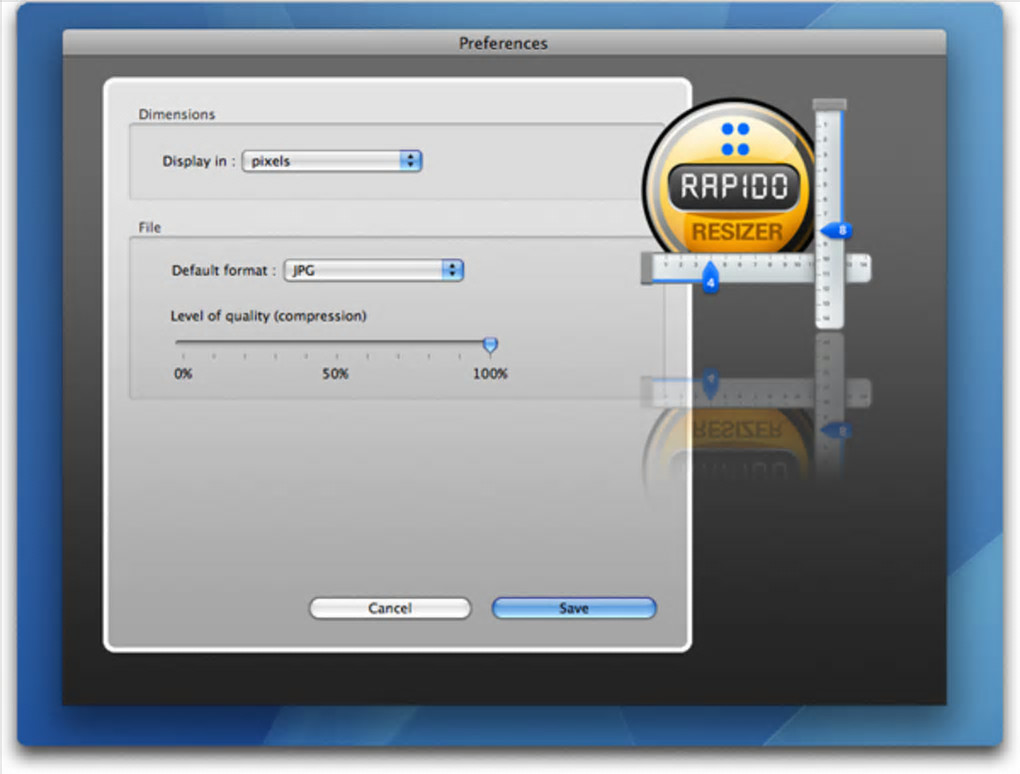Screen dimensions: 1020x774
Task: Set quality slider to the 0% mark
Action: click(x=183, y=342)
